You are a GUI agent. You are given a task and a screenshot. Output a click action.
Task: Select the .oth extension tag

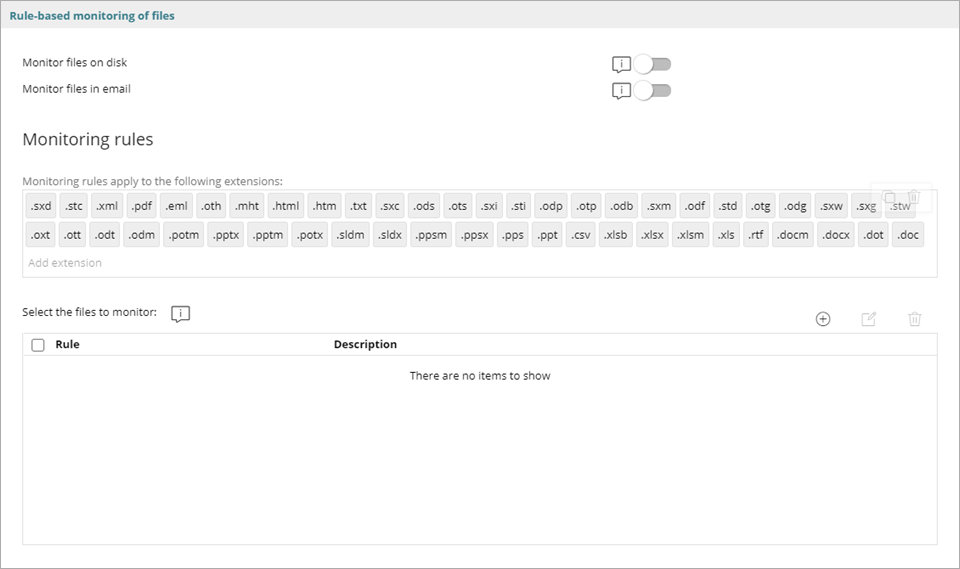point(211,206)
